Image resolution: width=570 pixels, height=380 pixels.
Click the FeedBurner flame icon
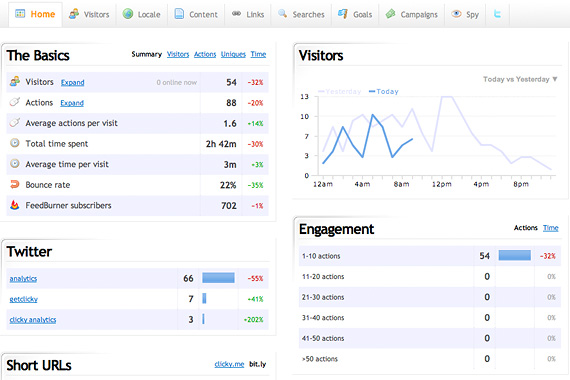point(15,205)
